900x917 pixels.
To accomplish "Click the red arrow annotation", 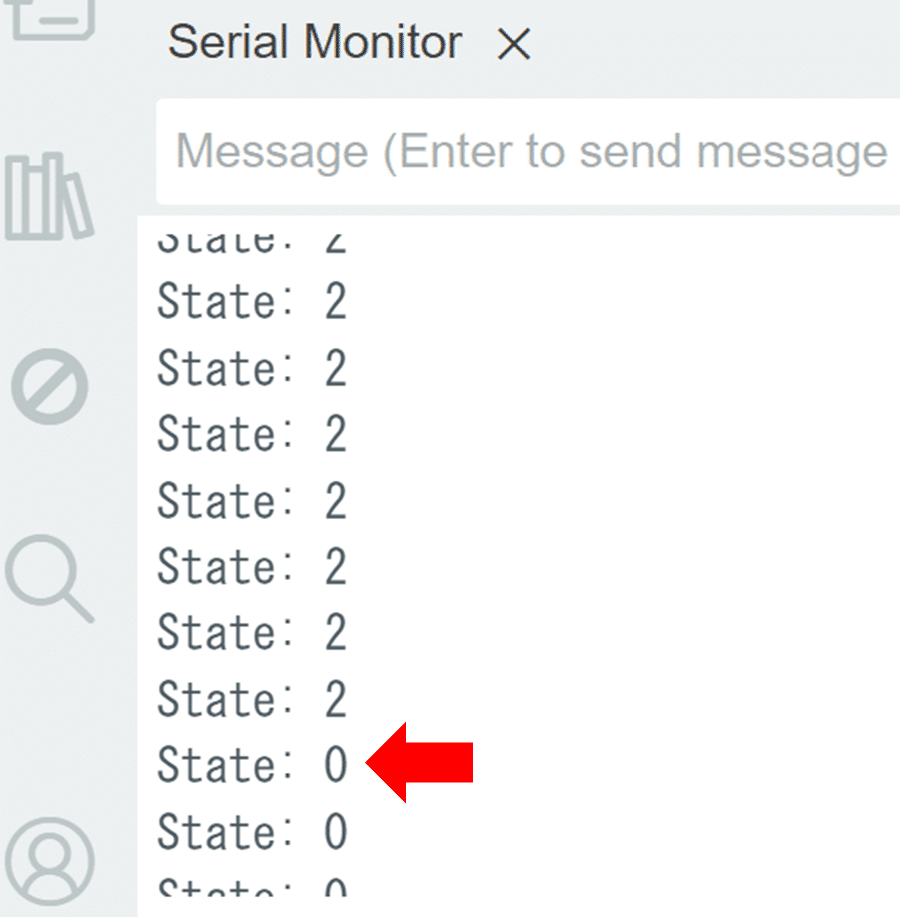I will pos(419,762).
